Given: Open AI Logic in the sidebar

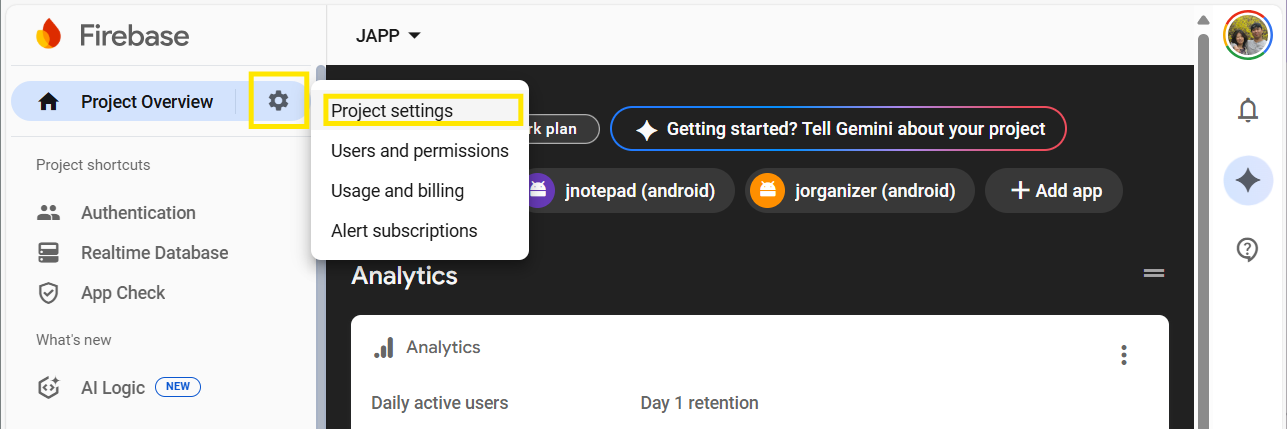Looking at the screenshot, I should [x=113, y=388].
